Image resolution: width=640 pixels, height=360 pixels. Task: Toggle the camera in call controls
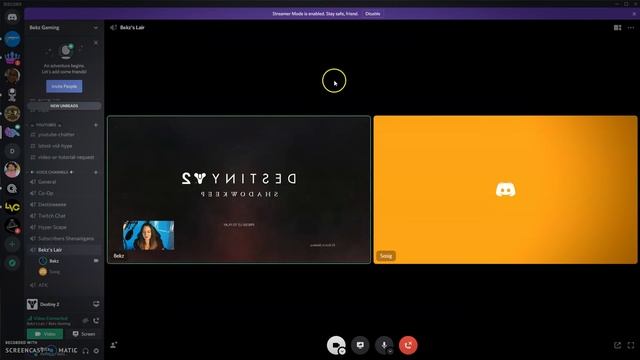[336, 345]
